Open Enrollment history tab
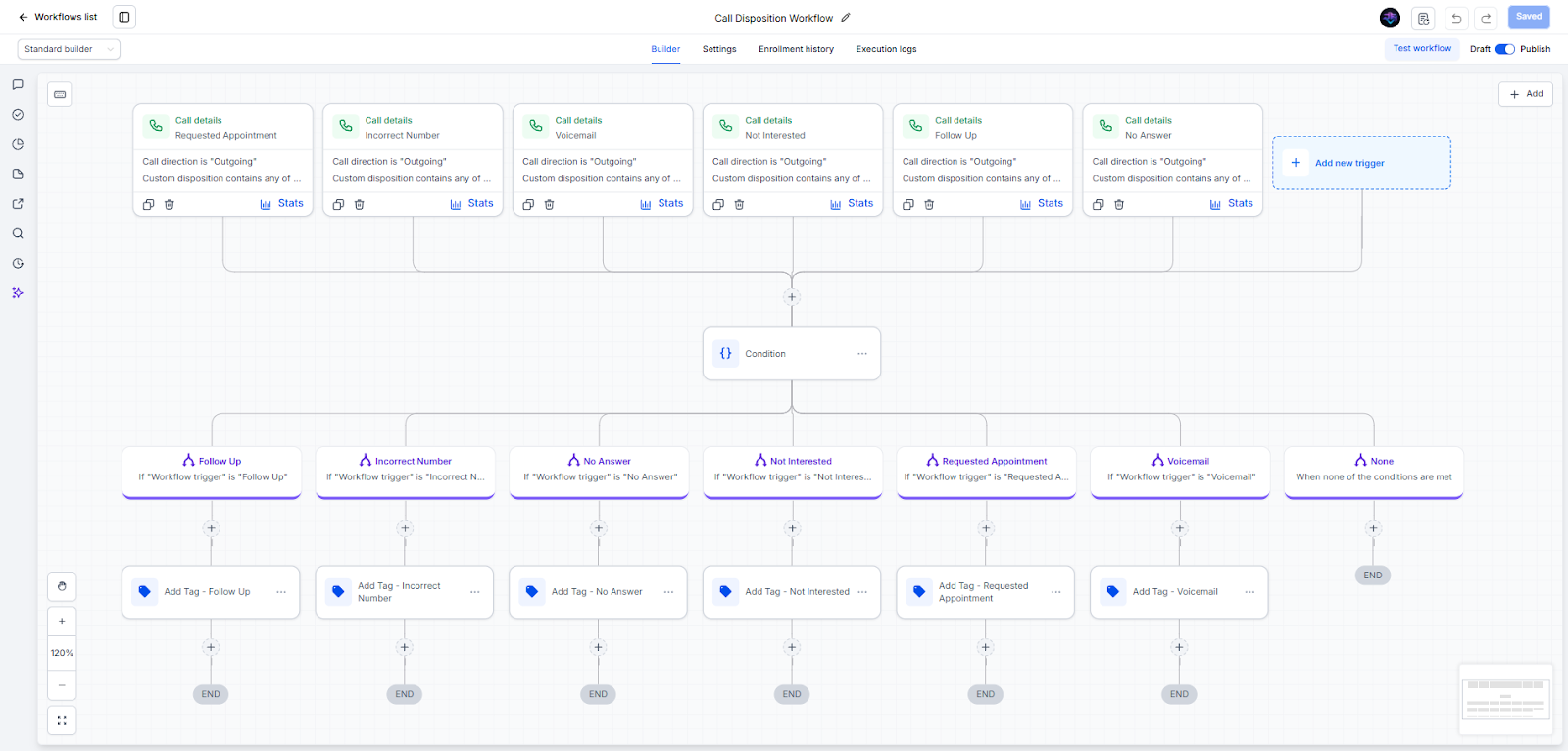 click(796, 49)
